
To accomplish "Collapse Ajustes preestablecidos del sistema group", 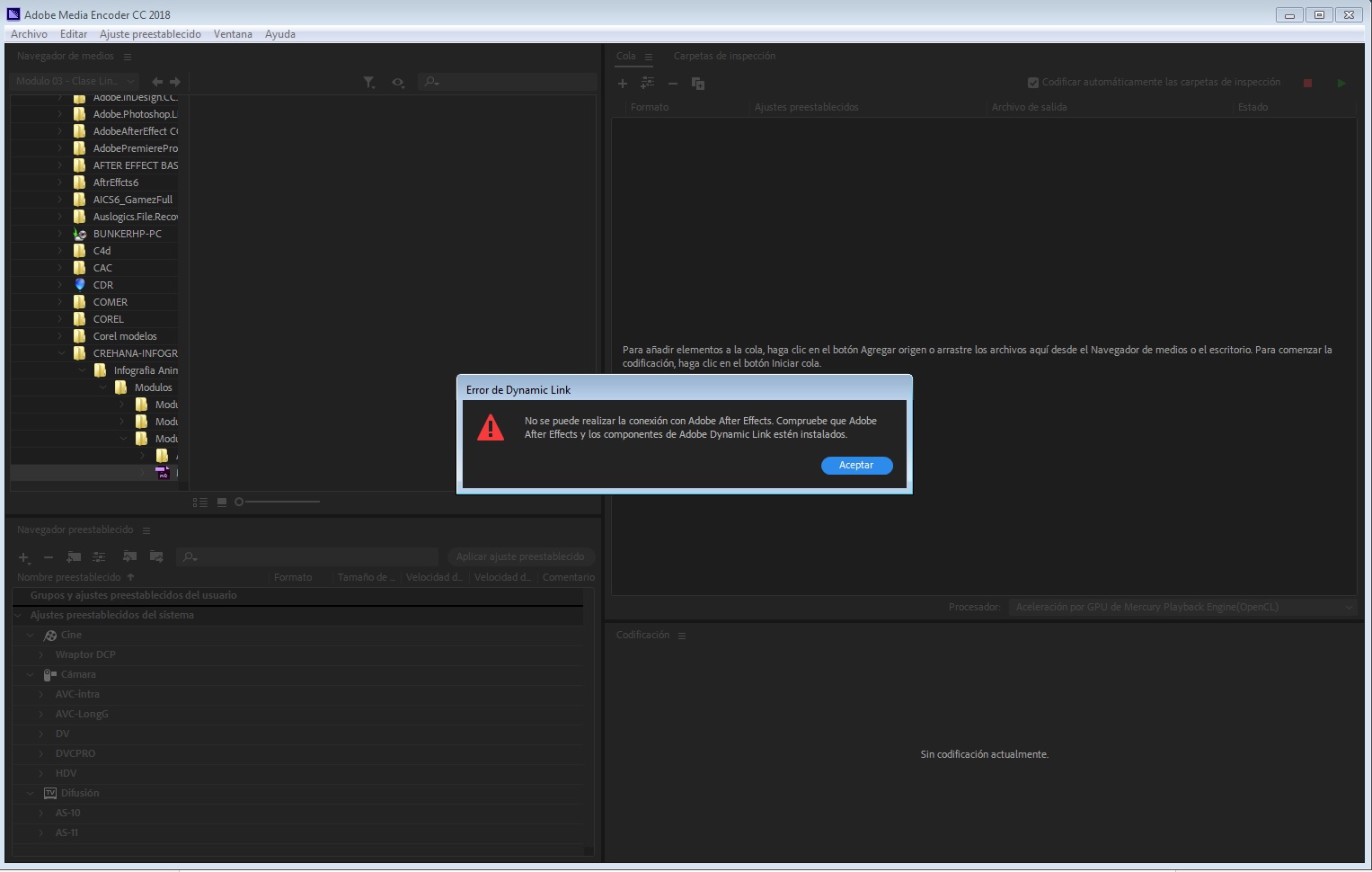I will (x=18, y=616).
